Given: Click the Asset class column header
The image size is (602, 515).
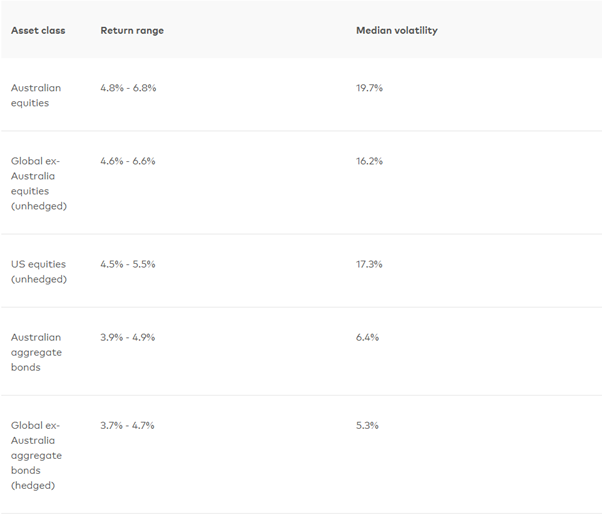Looking at the screenshot, I should point(38,30).
